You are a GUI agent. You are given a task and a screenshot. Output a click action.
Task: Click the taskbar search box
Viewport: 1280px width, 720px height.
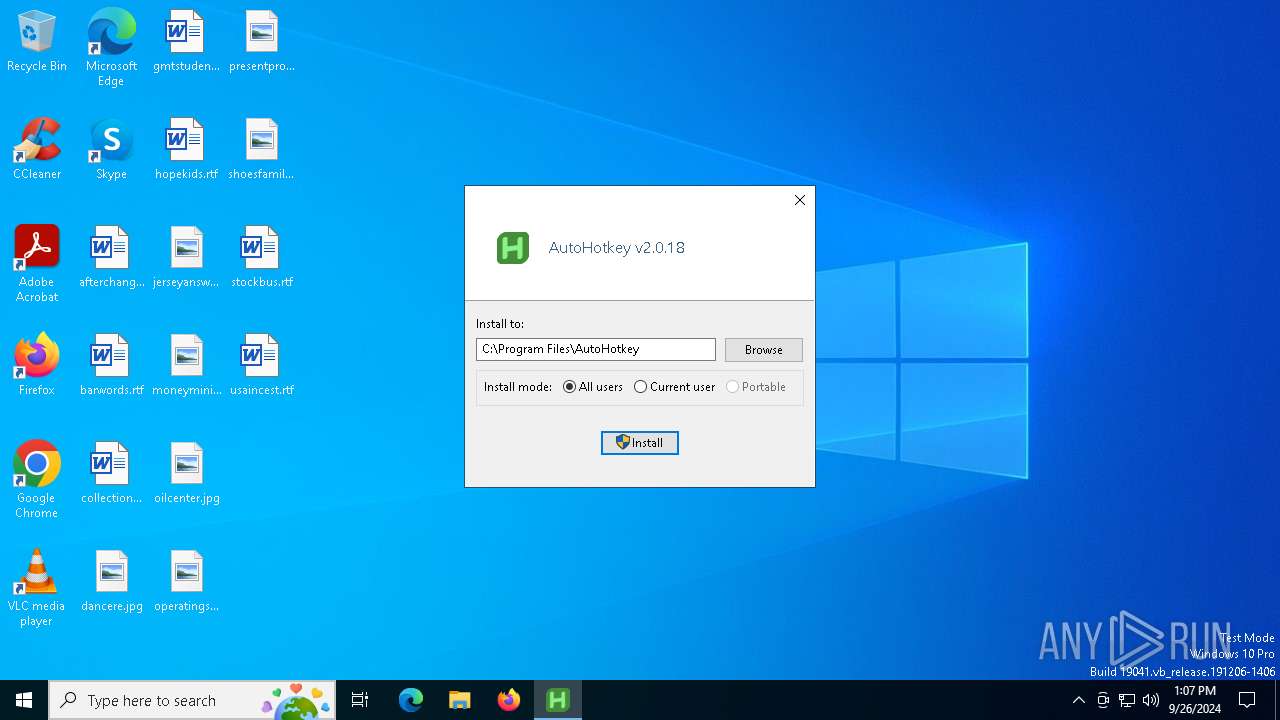pyautogui.click(x=192, y=700)
